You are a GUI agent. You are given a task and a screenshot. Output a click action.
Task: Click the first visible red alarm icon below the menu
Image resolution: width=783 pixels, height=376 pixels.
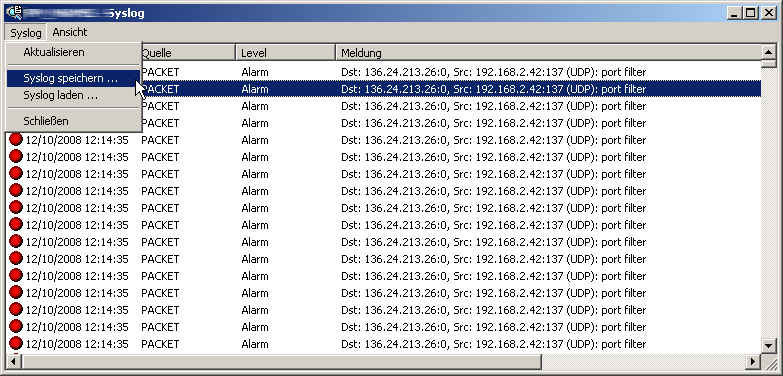[16, 140]
